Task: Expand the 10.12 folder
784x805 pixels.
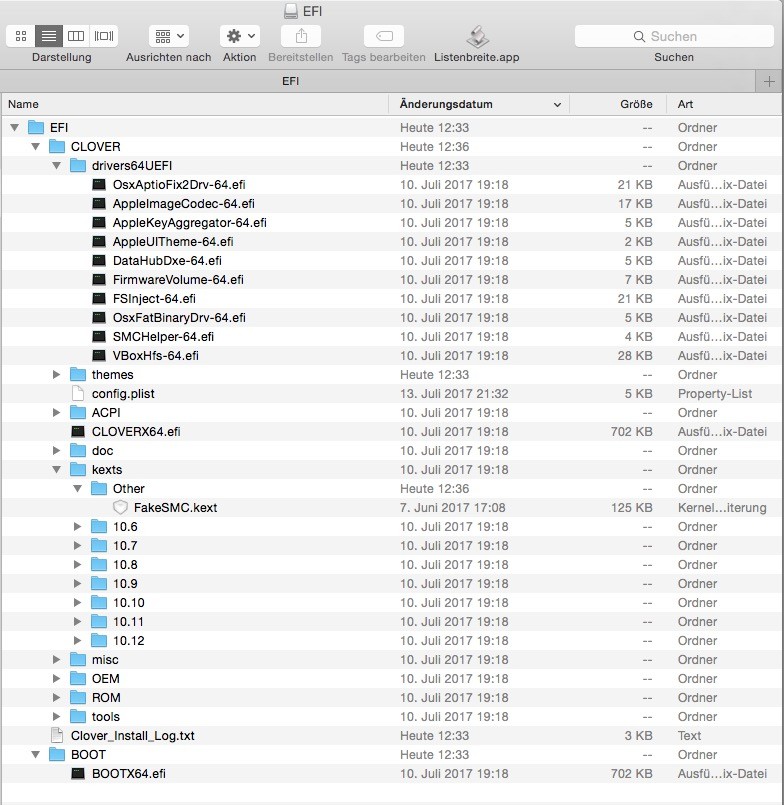Action: (78, 640)
